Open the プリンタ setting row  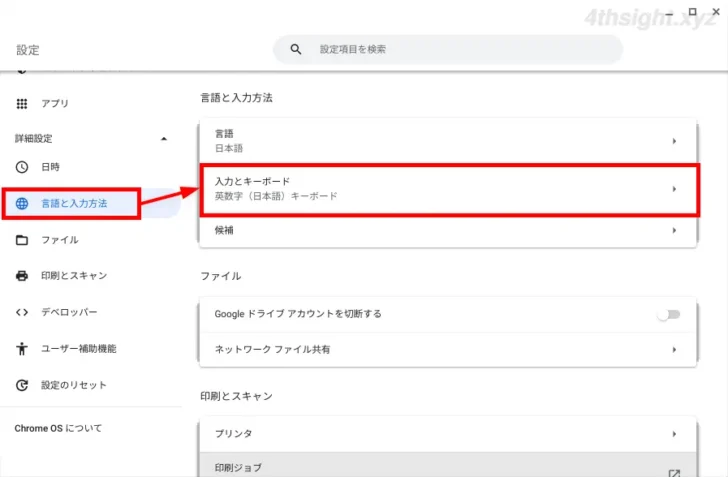tap(448, 434)
